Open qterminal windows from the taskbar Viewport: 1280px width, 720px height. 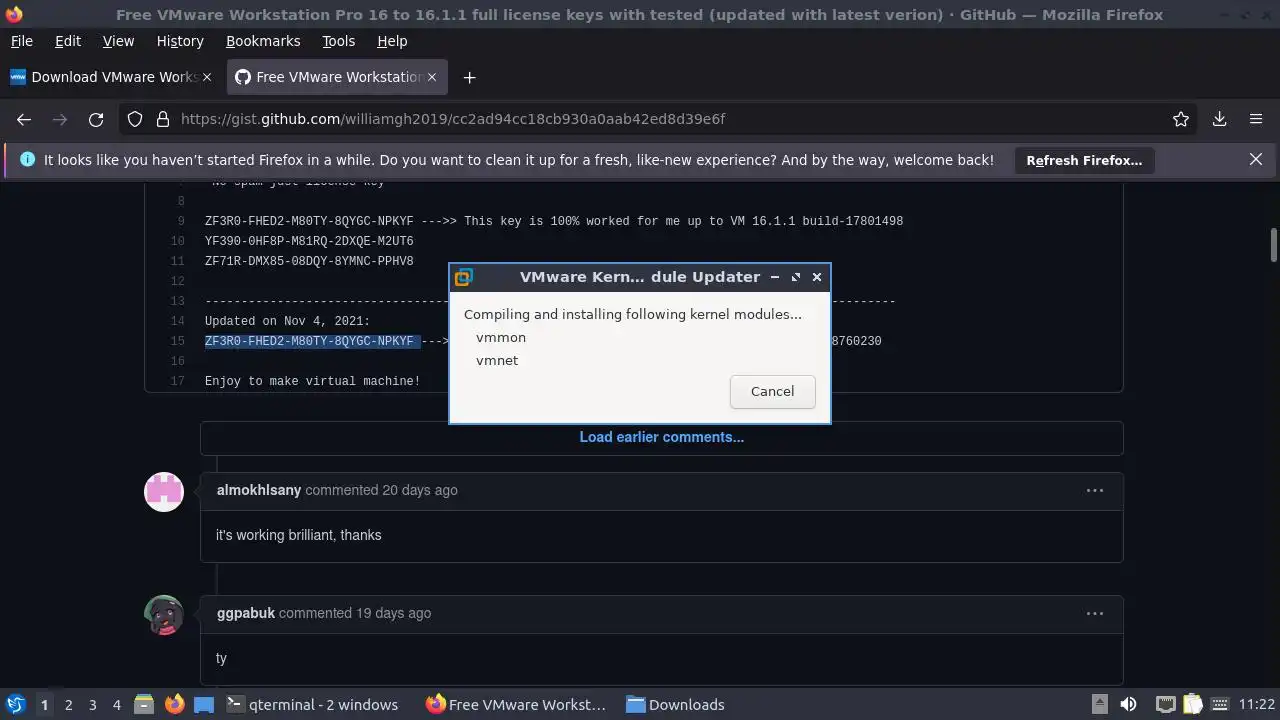pos(312,704)
